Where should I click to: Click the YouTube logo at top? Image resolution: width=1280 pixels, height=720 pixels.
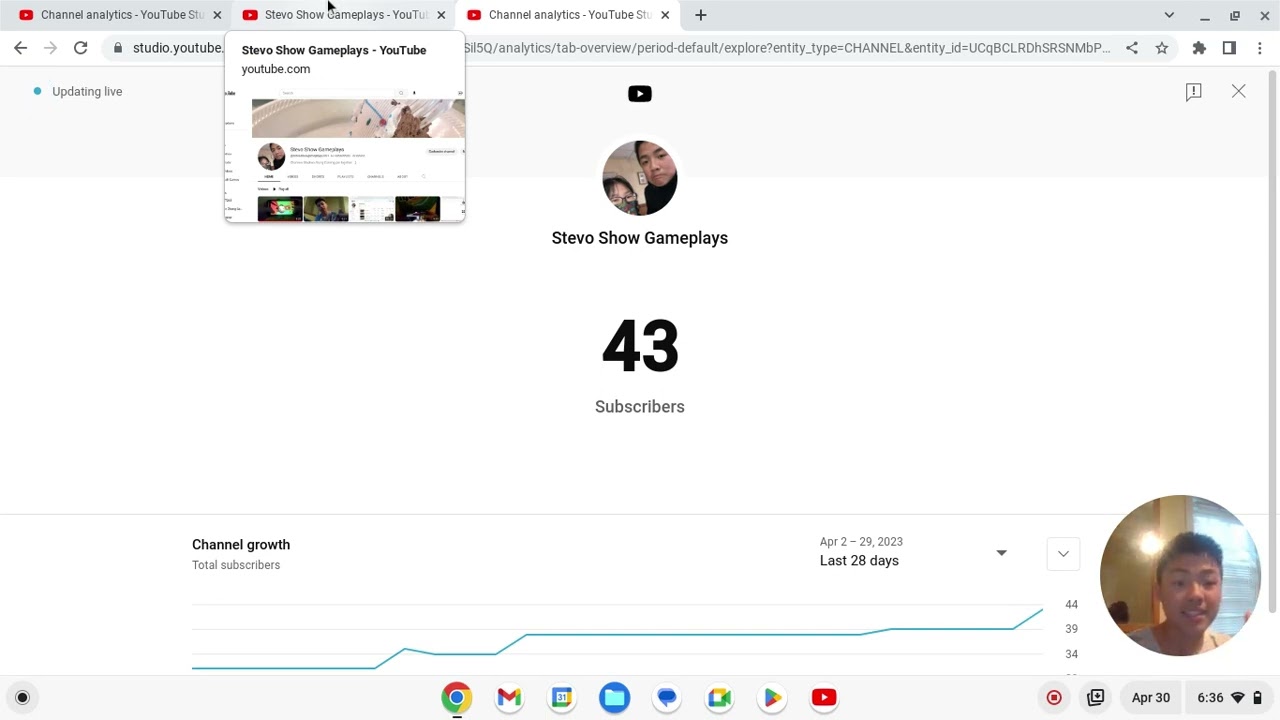pos(640,94)
